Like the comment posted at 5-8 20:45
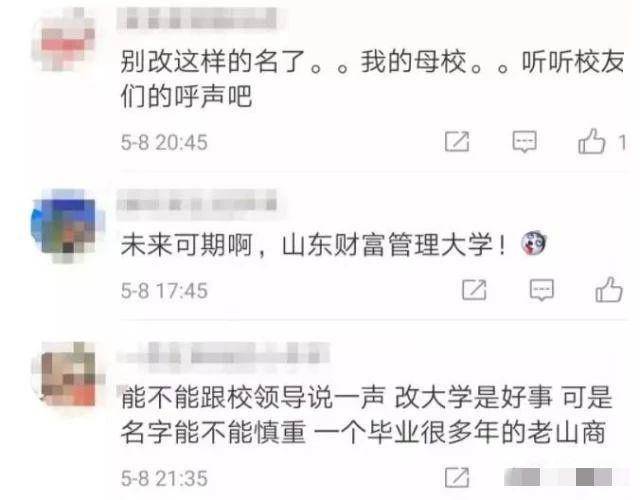Screen dimensions: 640x500 point(591,141)
